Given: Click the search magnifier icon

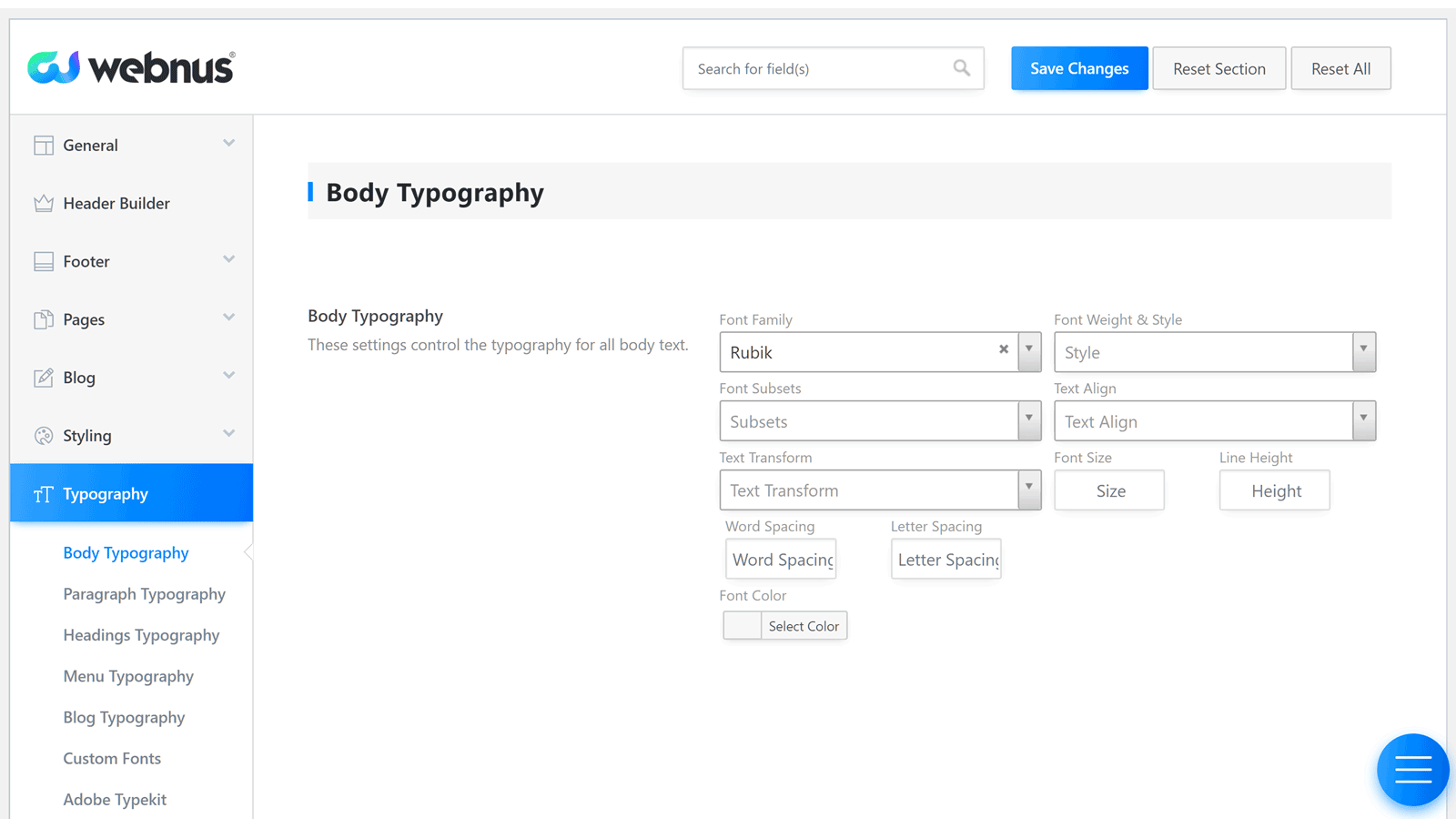Looking at the screenshot, I should pyautogui.click(x=961, y=68).
